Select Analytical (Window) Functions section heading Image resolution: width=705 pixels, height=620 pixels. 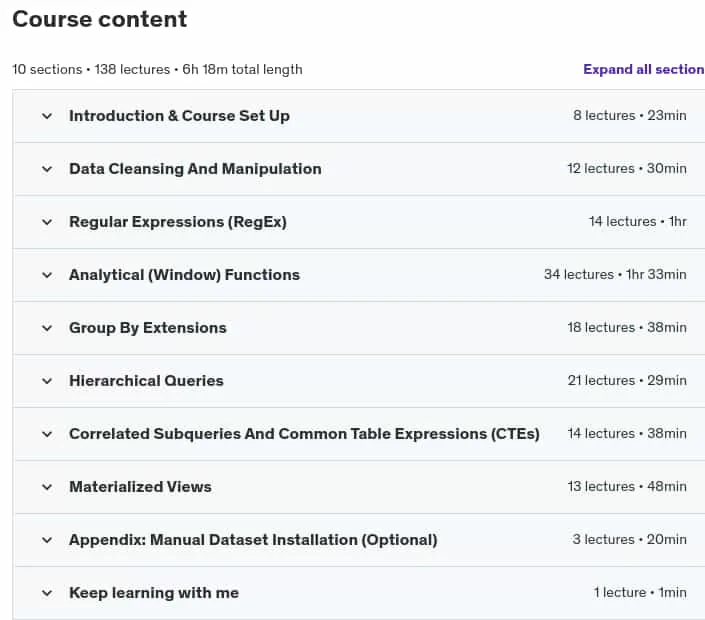point(184,275)
